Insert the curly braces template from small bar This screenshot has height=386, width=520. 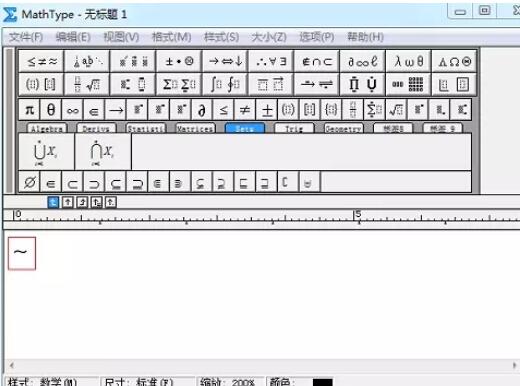click(x=331, y=110)
